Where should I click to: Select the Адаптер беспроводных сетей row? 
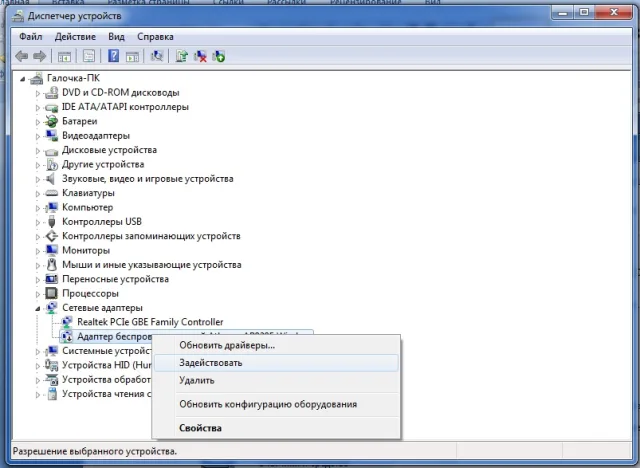[114, 337]
